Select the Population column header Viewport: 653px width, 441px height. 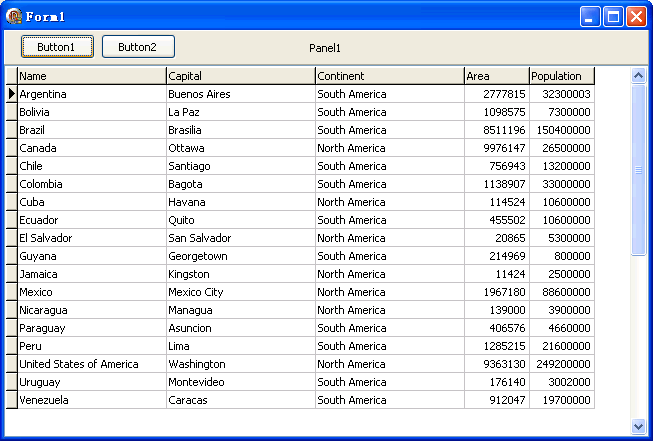[x=562, y=76]
